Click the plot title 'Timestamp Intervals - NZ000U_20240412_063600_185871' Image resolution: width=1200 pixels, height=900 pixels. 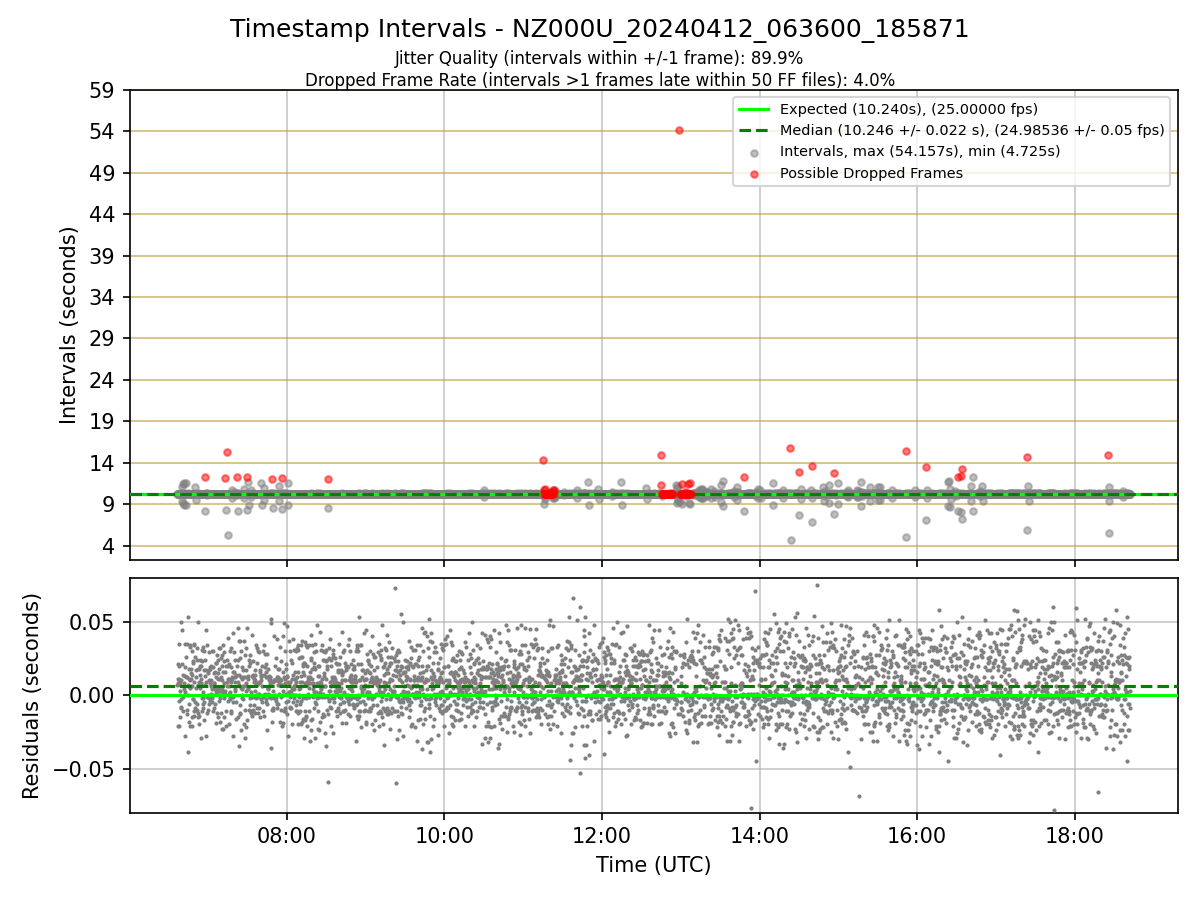[599, 29]
